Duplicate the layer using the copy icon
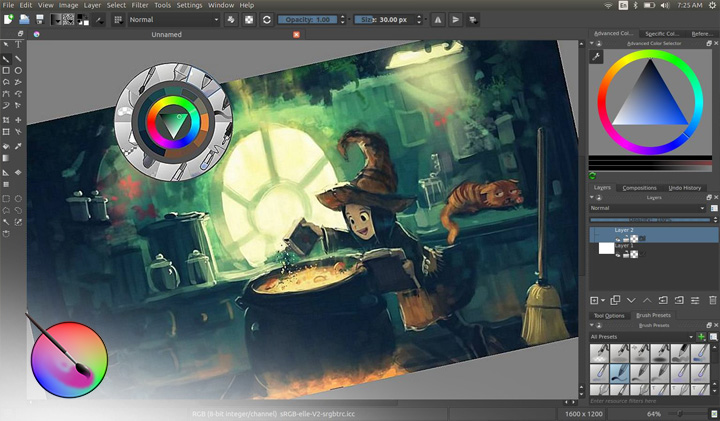 tap(615, 300)
